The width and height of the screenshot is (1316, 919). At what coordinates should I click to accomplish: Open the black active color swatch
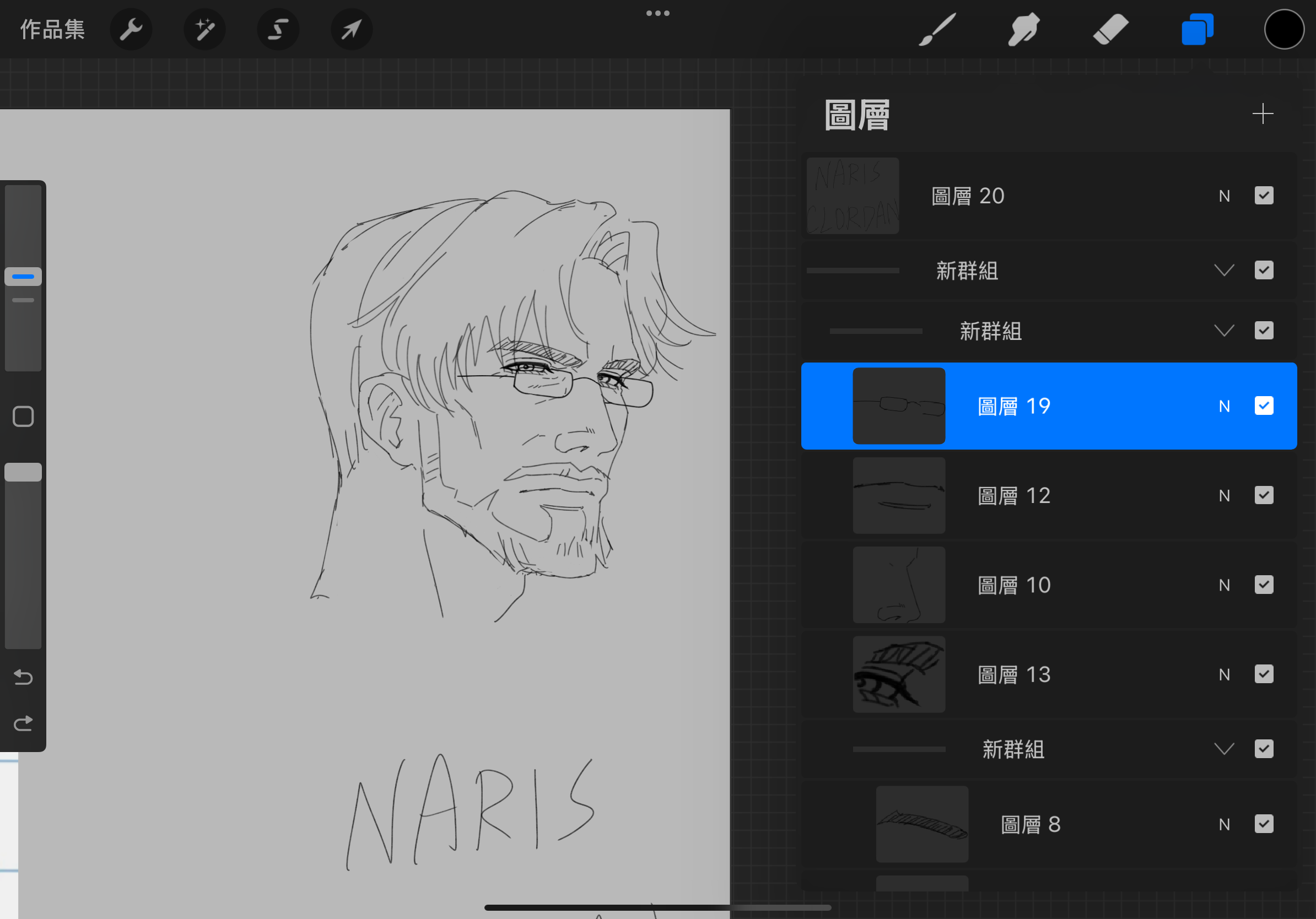click(x=1283, y=29)
